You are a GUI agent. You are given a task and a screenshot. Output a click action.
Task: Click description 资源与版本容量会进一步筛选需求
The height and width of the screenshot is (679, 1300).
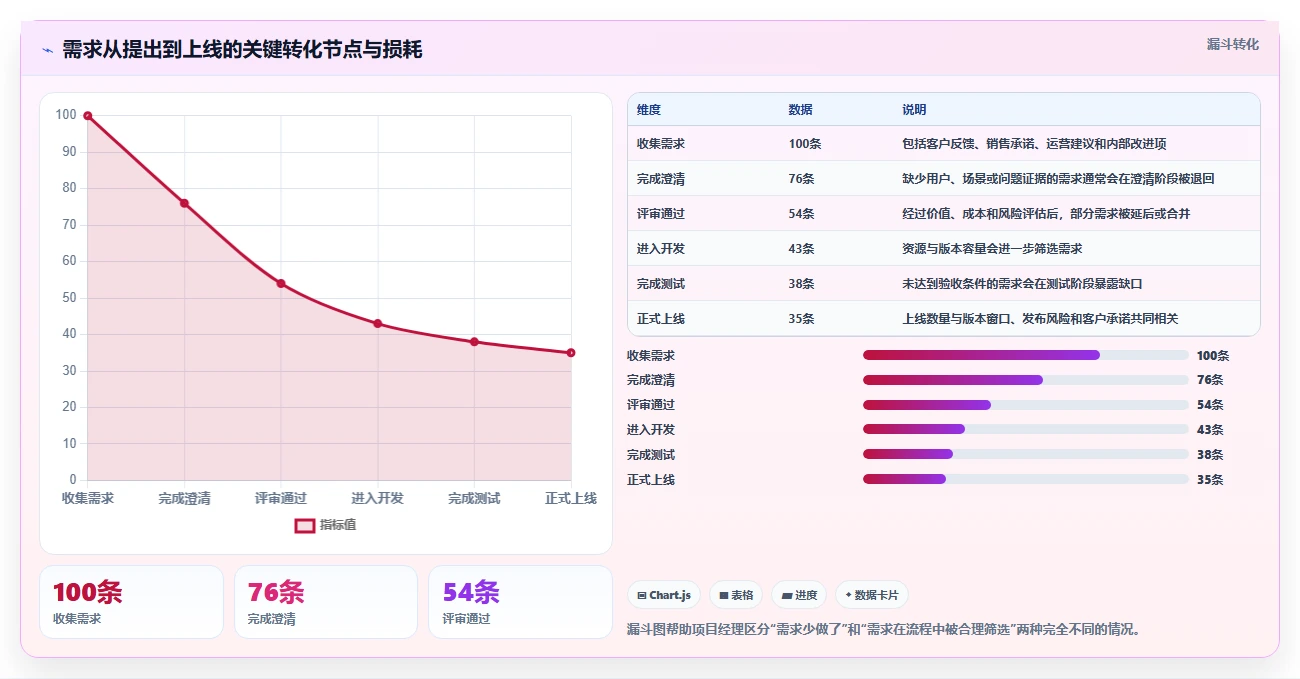tap(992, 249)
